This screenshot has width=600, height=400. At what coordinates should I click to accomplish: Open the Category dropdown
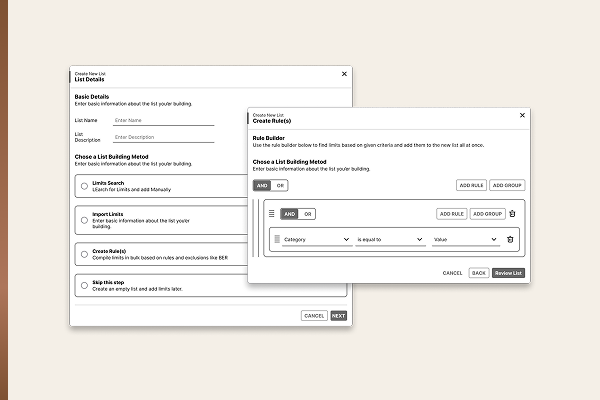tap(317, 239)
